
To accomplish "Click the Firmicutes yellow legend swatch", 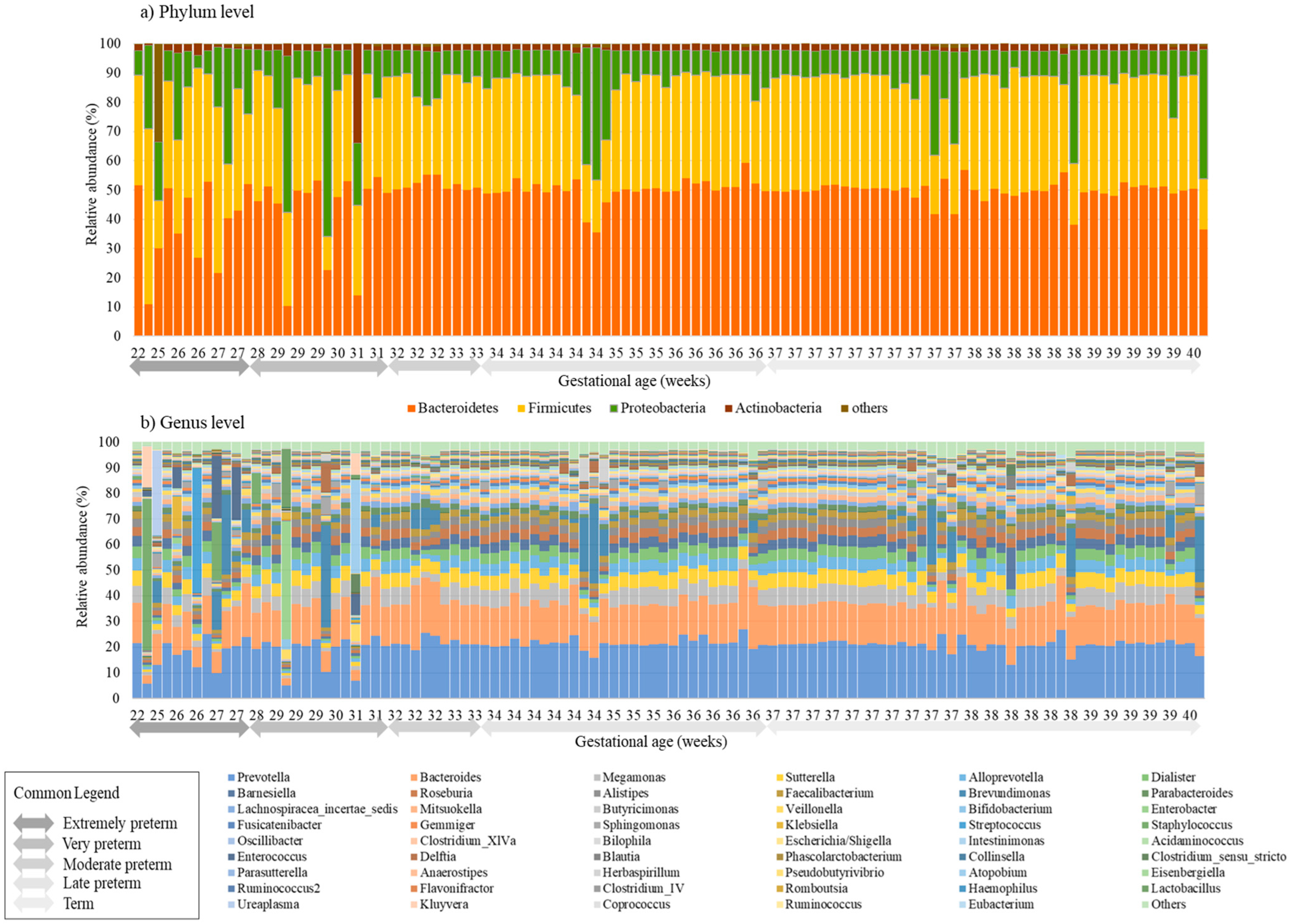I will (x=521, y=408).
